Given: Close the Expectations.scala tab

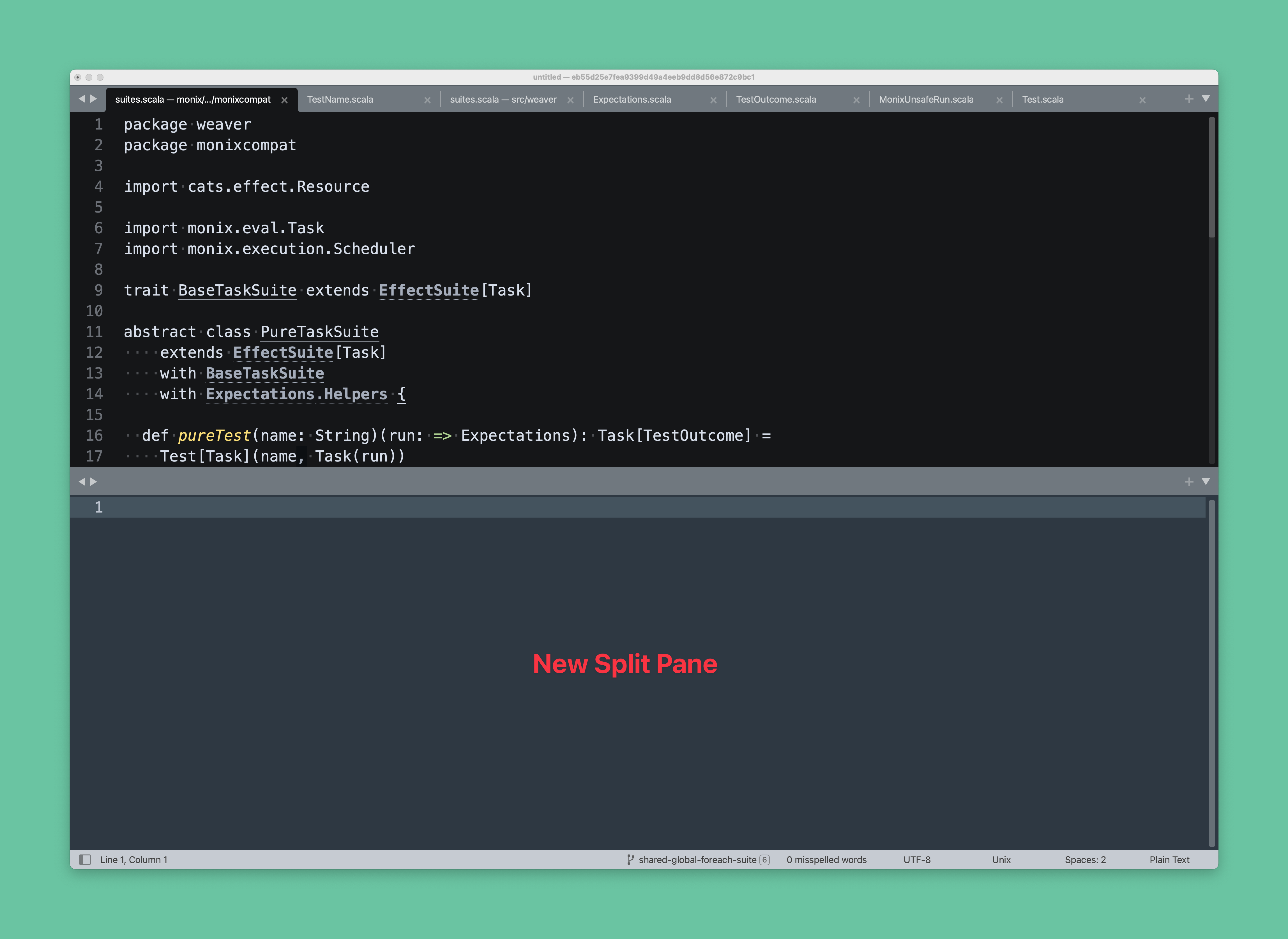Looking at the screenshot, I should point(713,100).
